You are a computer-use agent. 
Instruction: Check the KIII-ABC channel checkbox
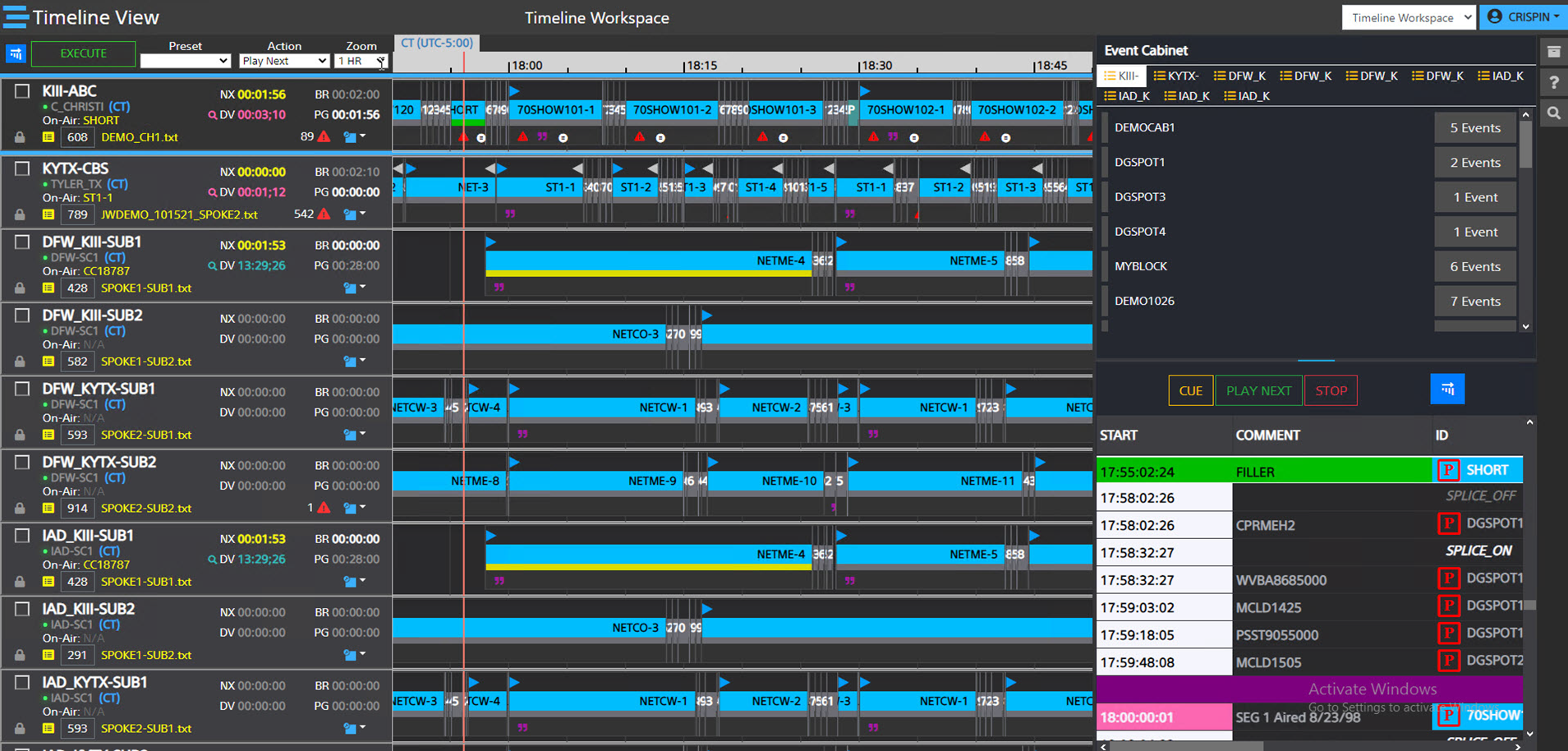(x=22, y=91)
